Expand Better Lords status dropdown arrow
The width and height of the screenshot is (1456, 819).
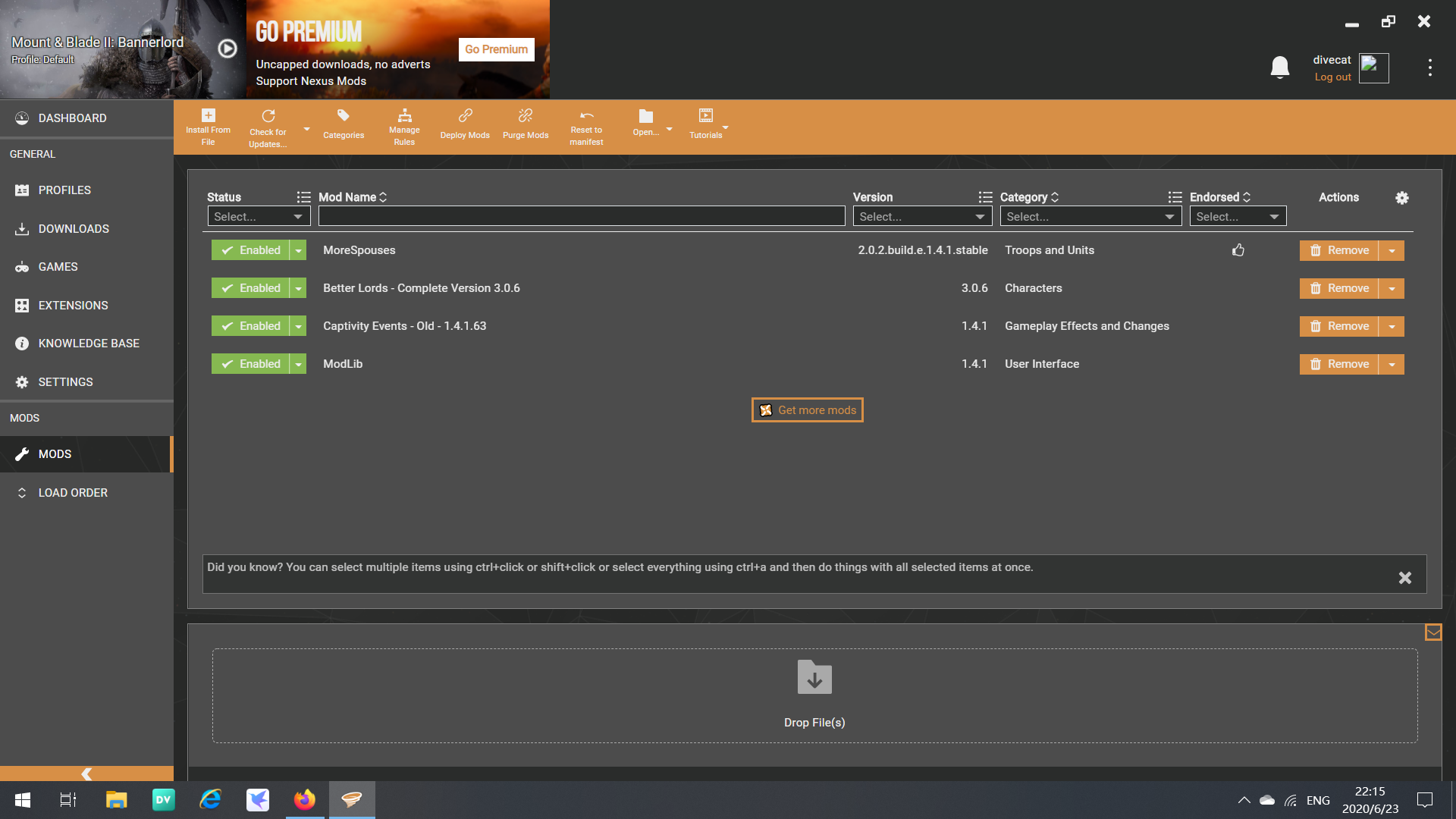pos(298,288)
